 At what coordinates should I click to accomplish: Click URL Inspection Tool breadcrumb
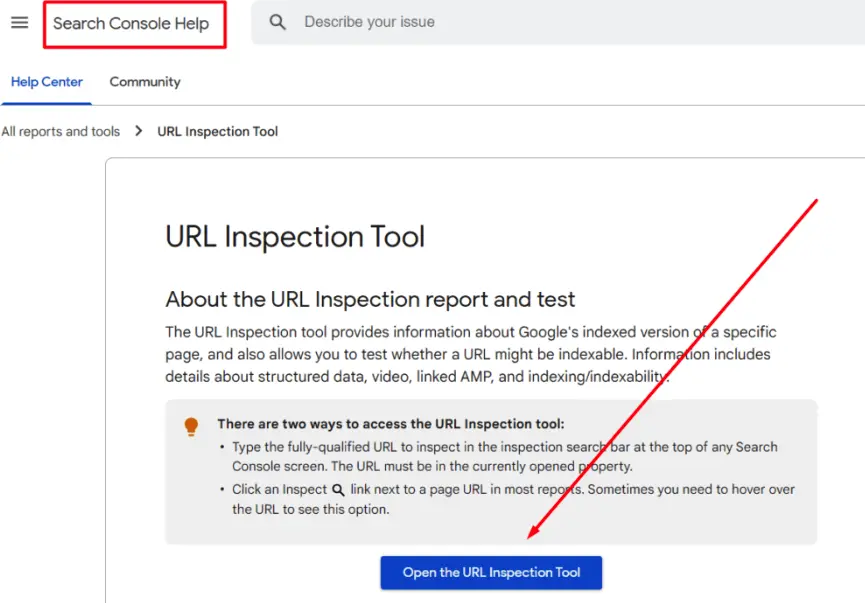pos(217,131)
